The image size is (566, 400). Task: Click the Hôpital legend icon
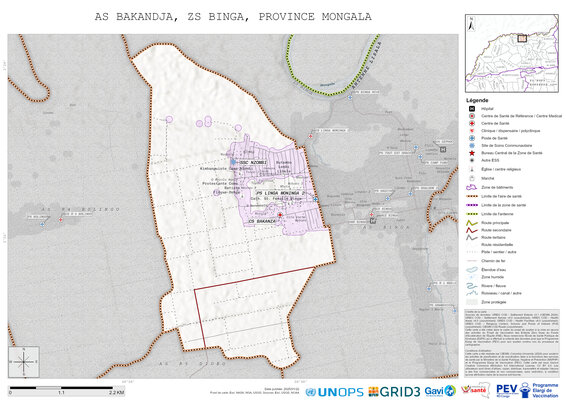472,109
